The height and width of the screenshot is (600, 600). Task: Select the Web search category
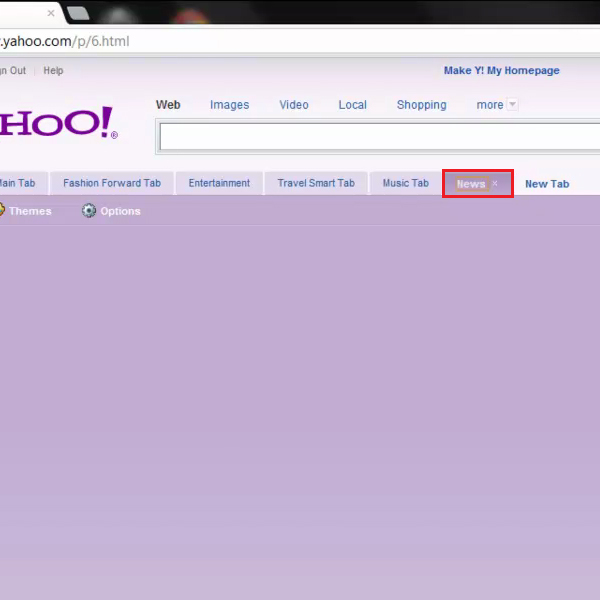pyautogui.click(x=168, y=104)
